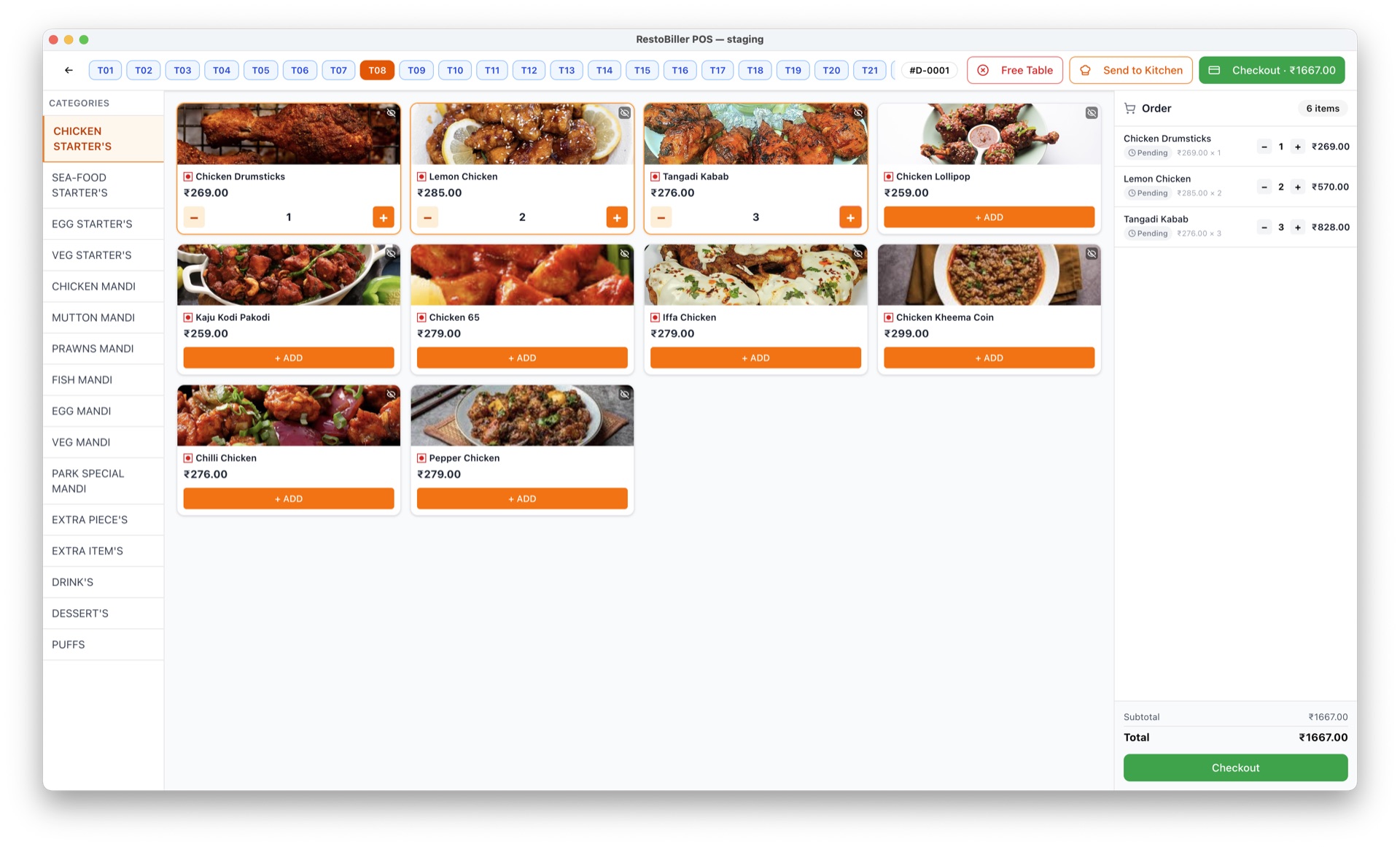
Task: Click Pending status under Lemon Chicken
Action: (1148, 193)
